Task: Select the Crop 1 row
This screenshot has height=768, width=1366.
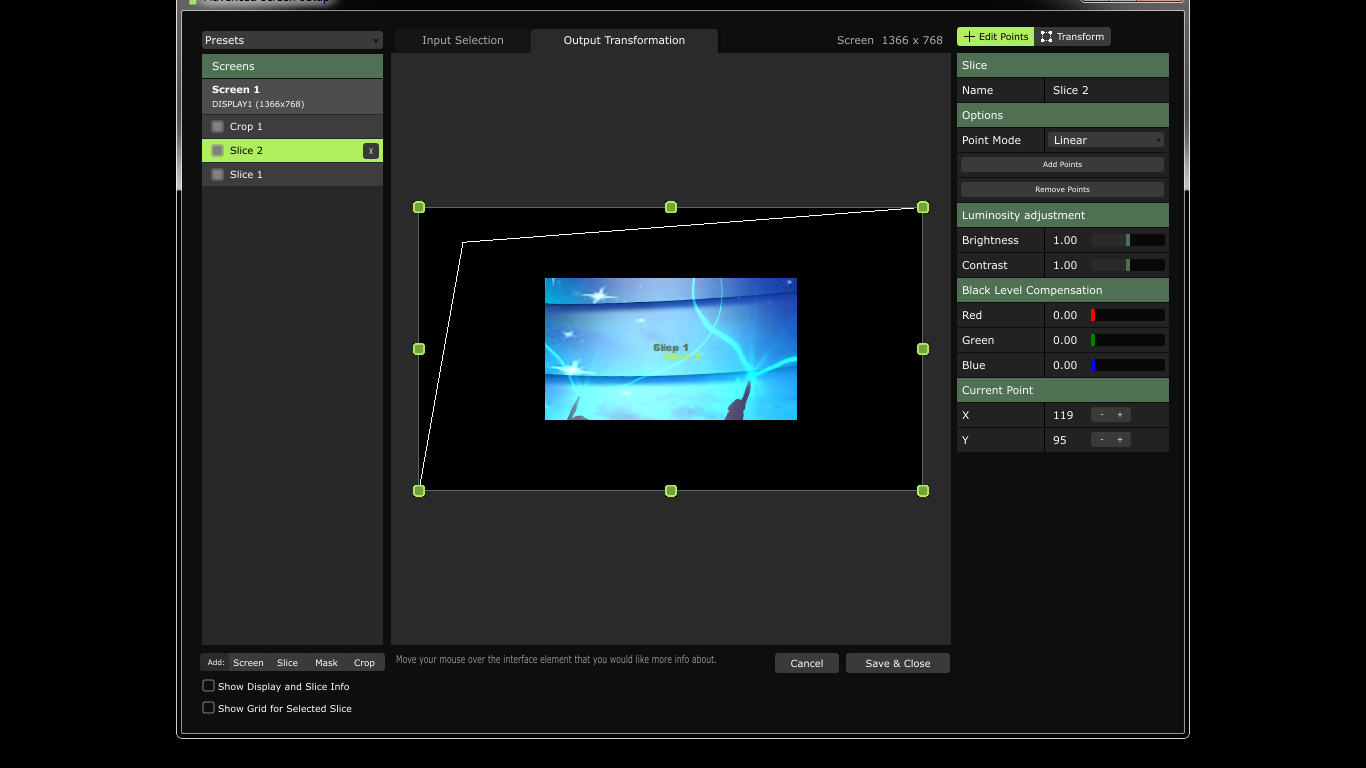Action: [x=292, y=127]
